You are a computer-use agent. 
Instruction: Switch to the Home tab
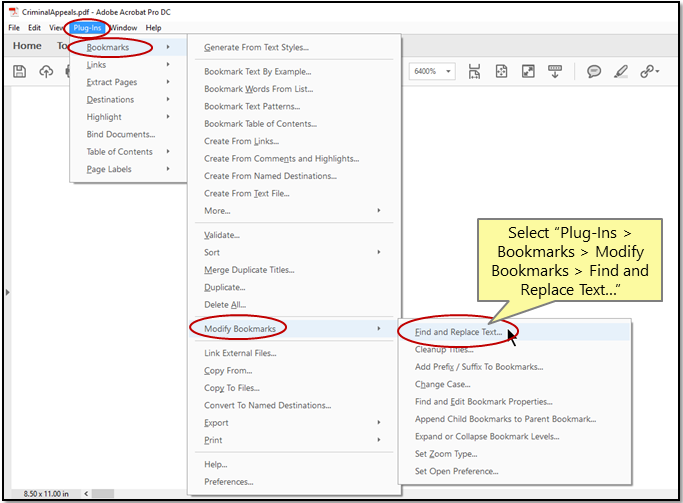tap(27, 46)
